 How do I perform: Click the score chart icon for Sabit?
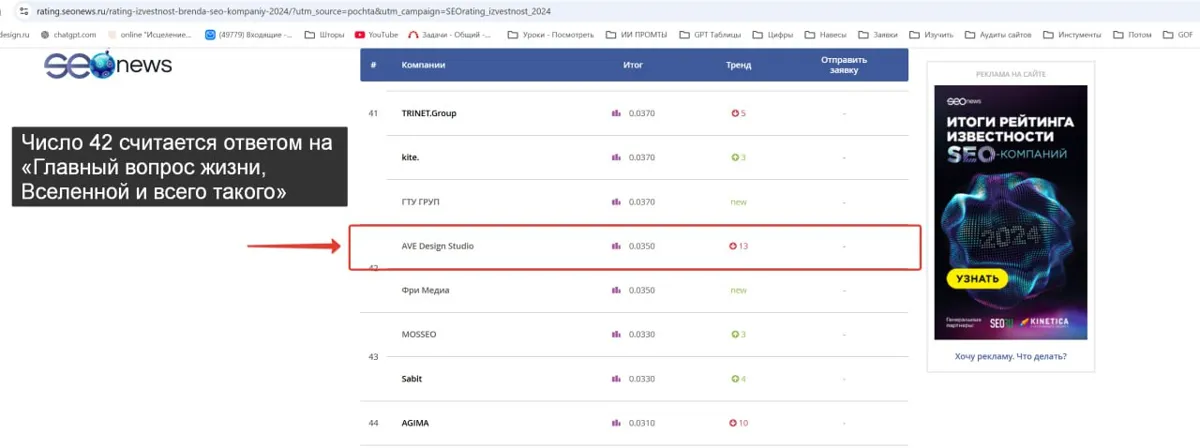coord(616,379)
